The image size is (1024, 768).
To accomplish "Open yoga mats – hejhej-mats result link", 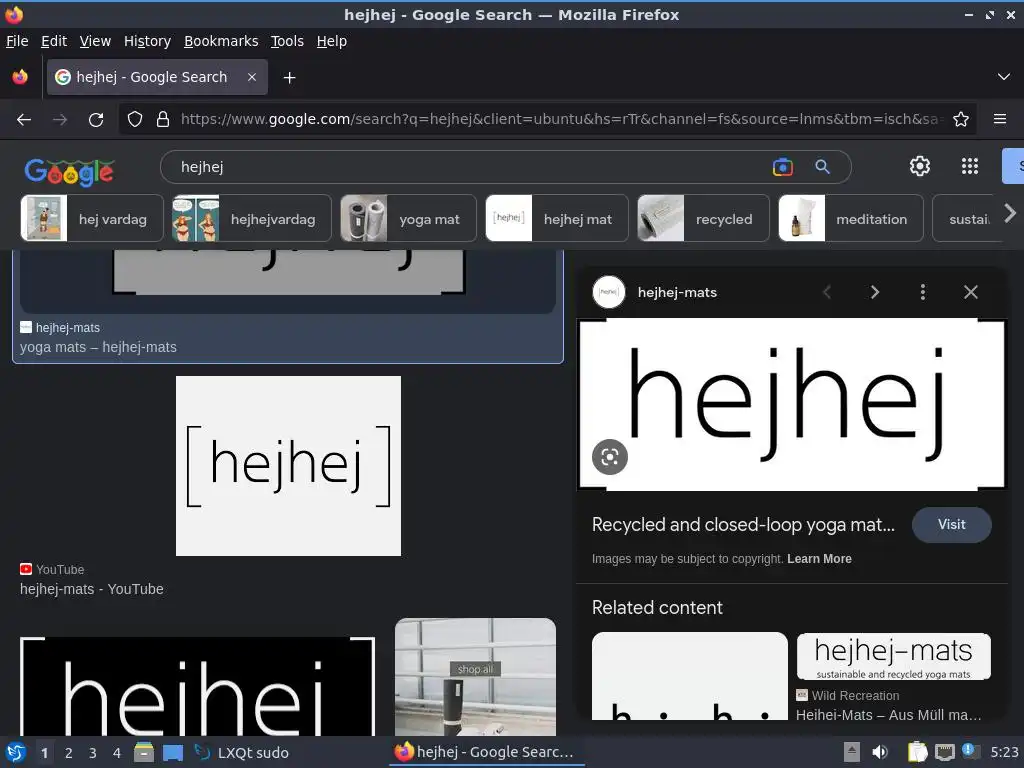I will click(x=98, y=347).
